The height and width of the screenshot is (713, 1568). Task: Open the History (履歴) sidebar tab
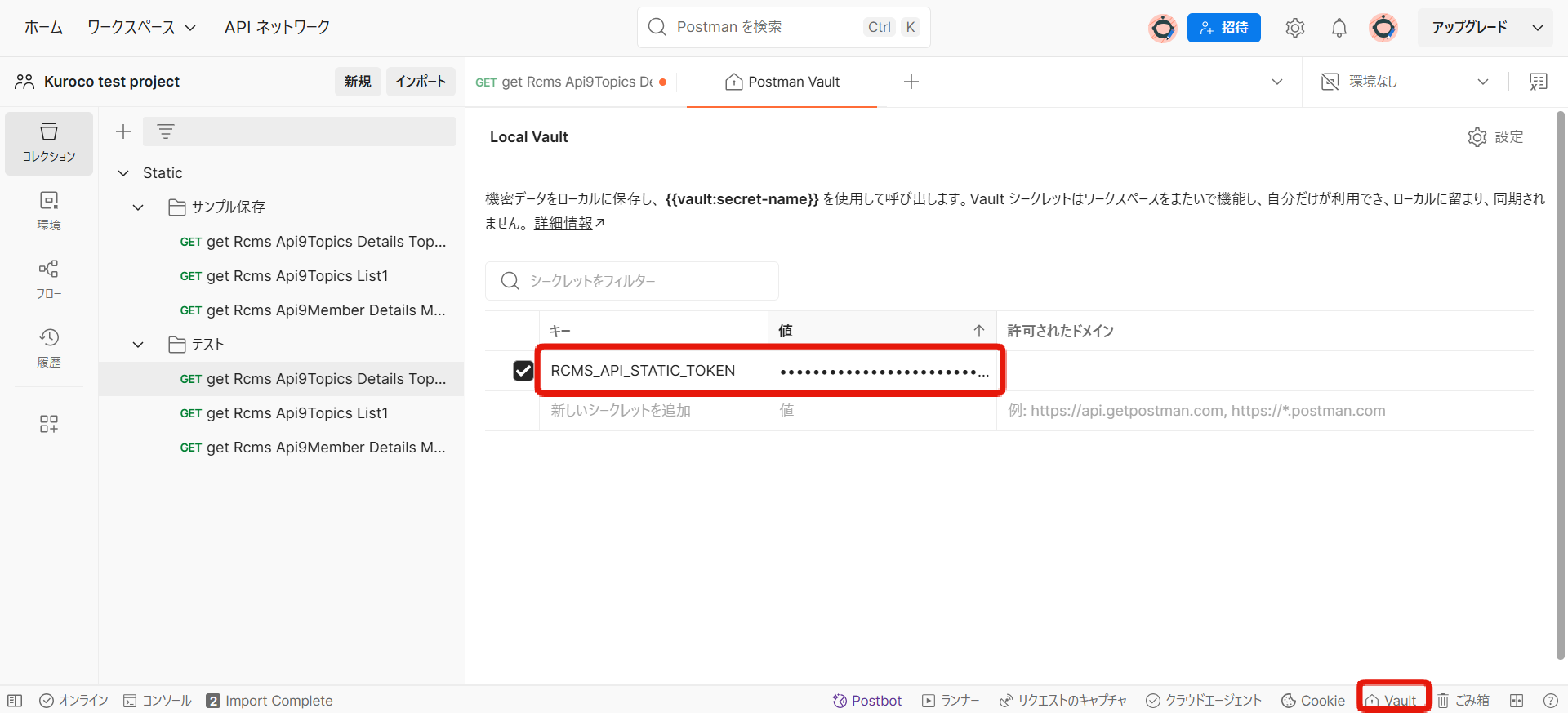tap(49, 348)
